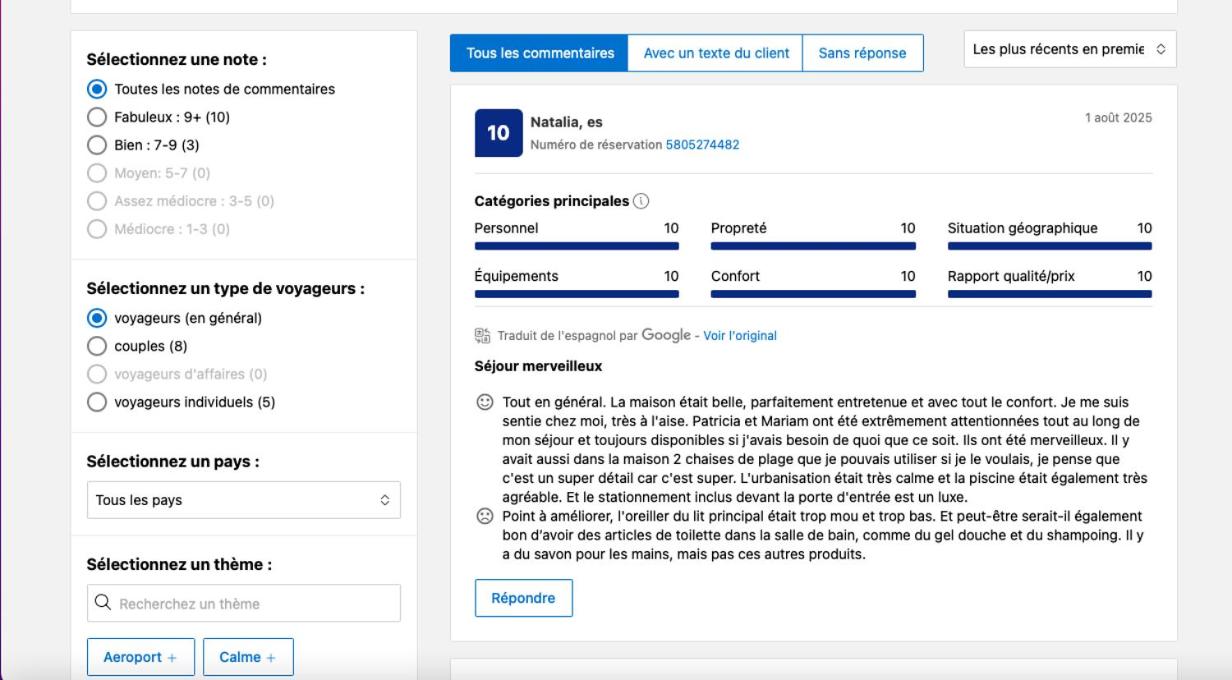Viewport: 1232px width, 680px height.
Task: Click the magnifier icon in theme search
Action: click(x=103, y=603)
